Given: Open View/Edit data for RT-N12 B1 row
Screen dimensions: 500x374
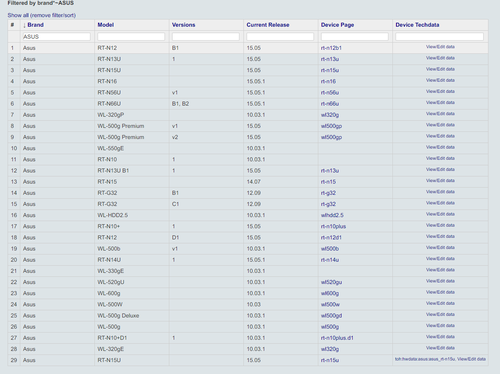Looking at the screenshot, I should point(440,47).
